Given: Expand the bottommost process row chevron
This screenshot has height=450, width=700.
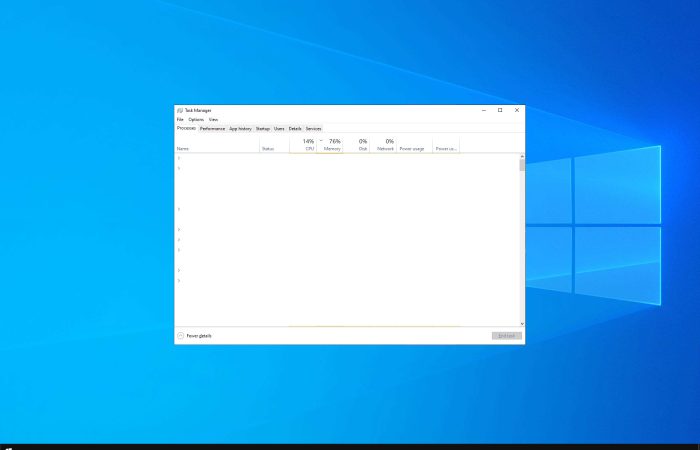Looking at the screenshot, I should point(179,281).
